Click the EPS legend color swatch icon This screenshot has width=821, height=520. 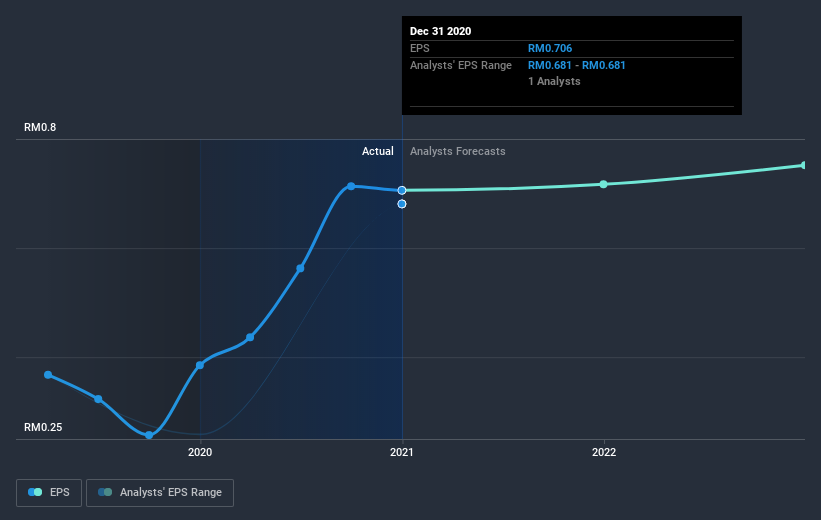(35, 492)
